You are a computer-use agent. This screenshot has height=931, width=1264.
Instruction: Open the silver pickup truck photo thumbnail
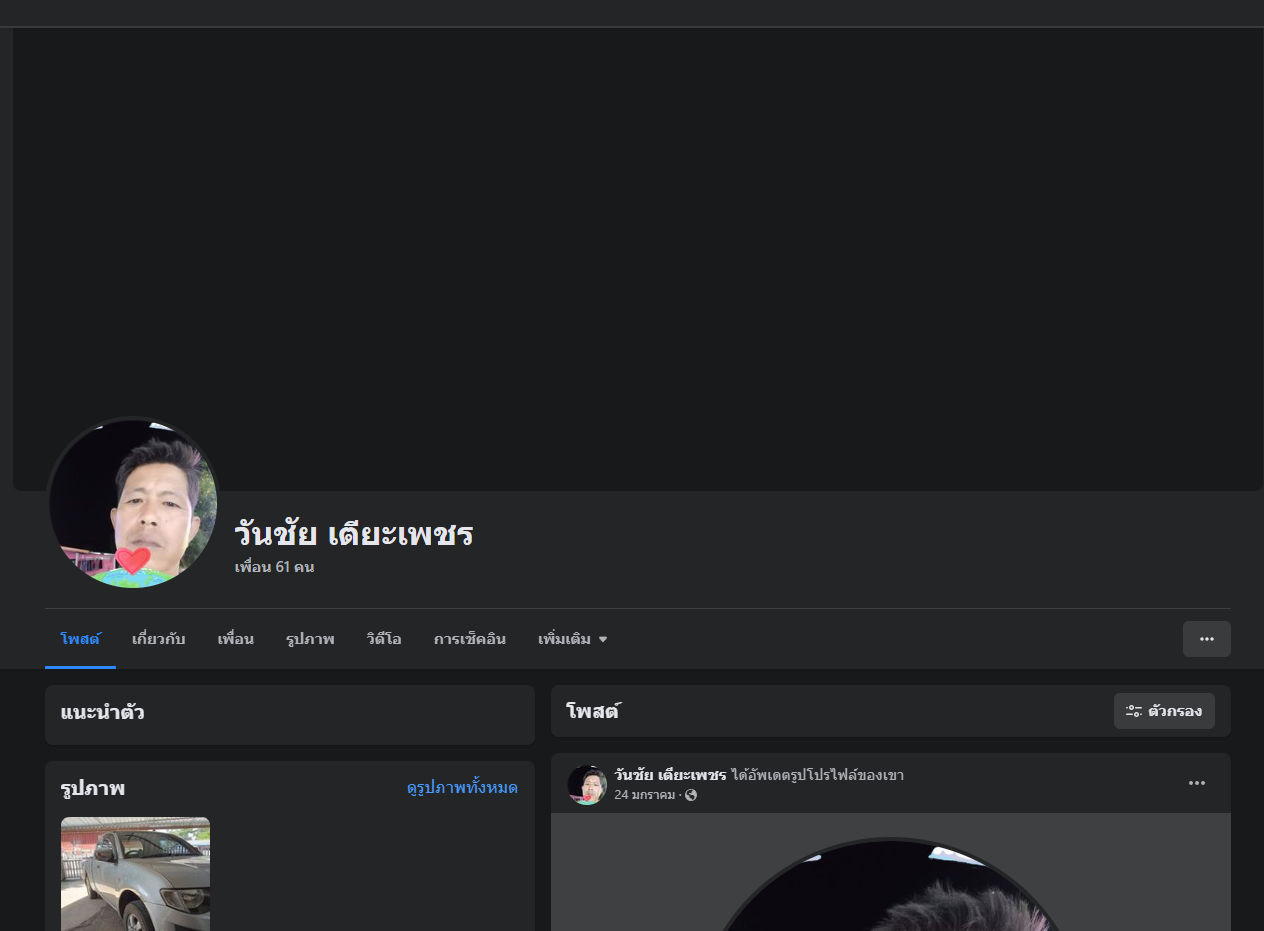click(135, 874)
